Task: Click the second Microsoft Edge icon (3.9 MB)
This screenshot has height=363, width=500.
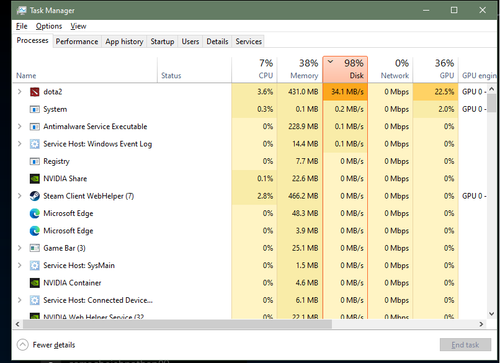Action: (35, 231)
